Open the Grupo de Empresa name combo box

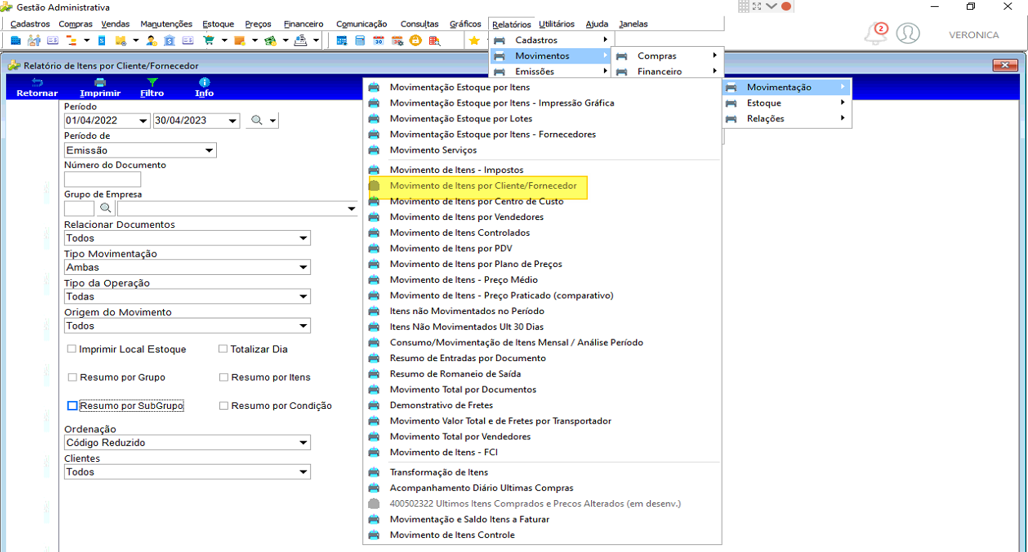tap(237, 208)
